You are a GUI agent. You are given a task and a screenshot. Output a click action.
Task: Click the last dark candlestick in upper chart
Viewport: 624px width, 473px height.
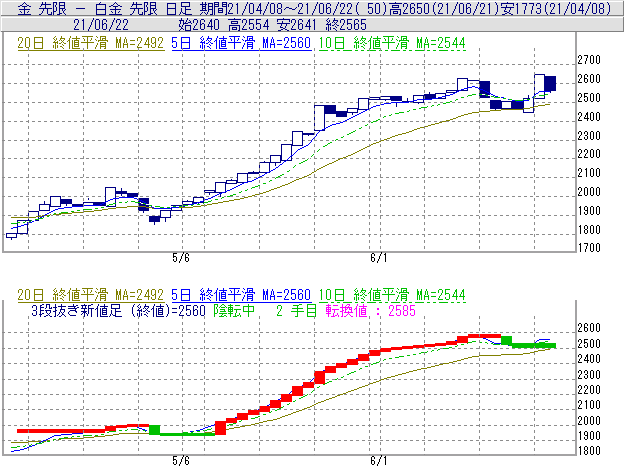(550, 83)
